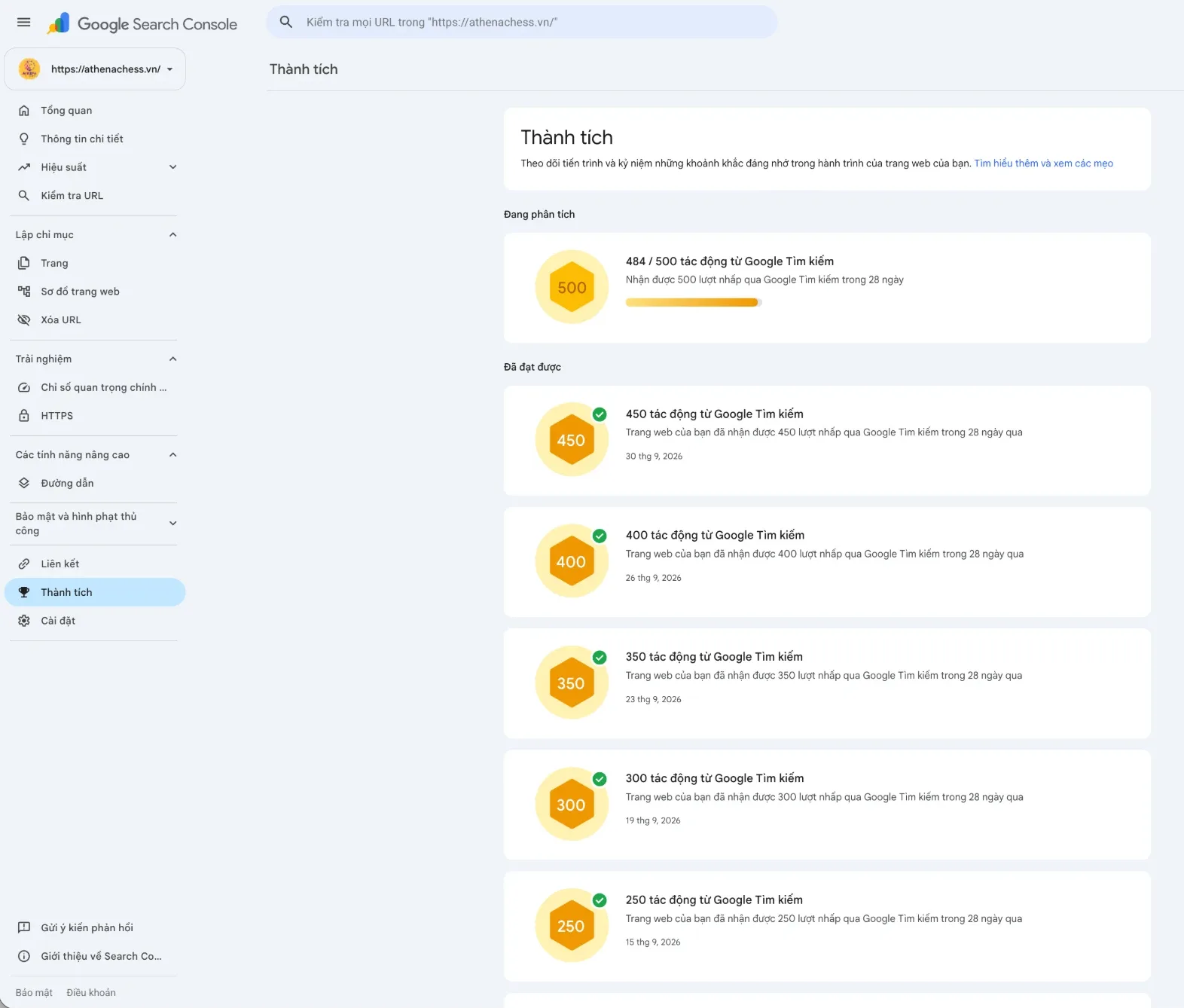Click the Google Search Console logo
This screenshot has width=1184, height=1008.
tap(142, 24)
